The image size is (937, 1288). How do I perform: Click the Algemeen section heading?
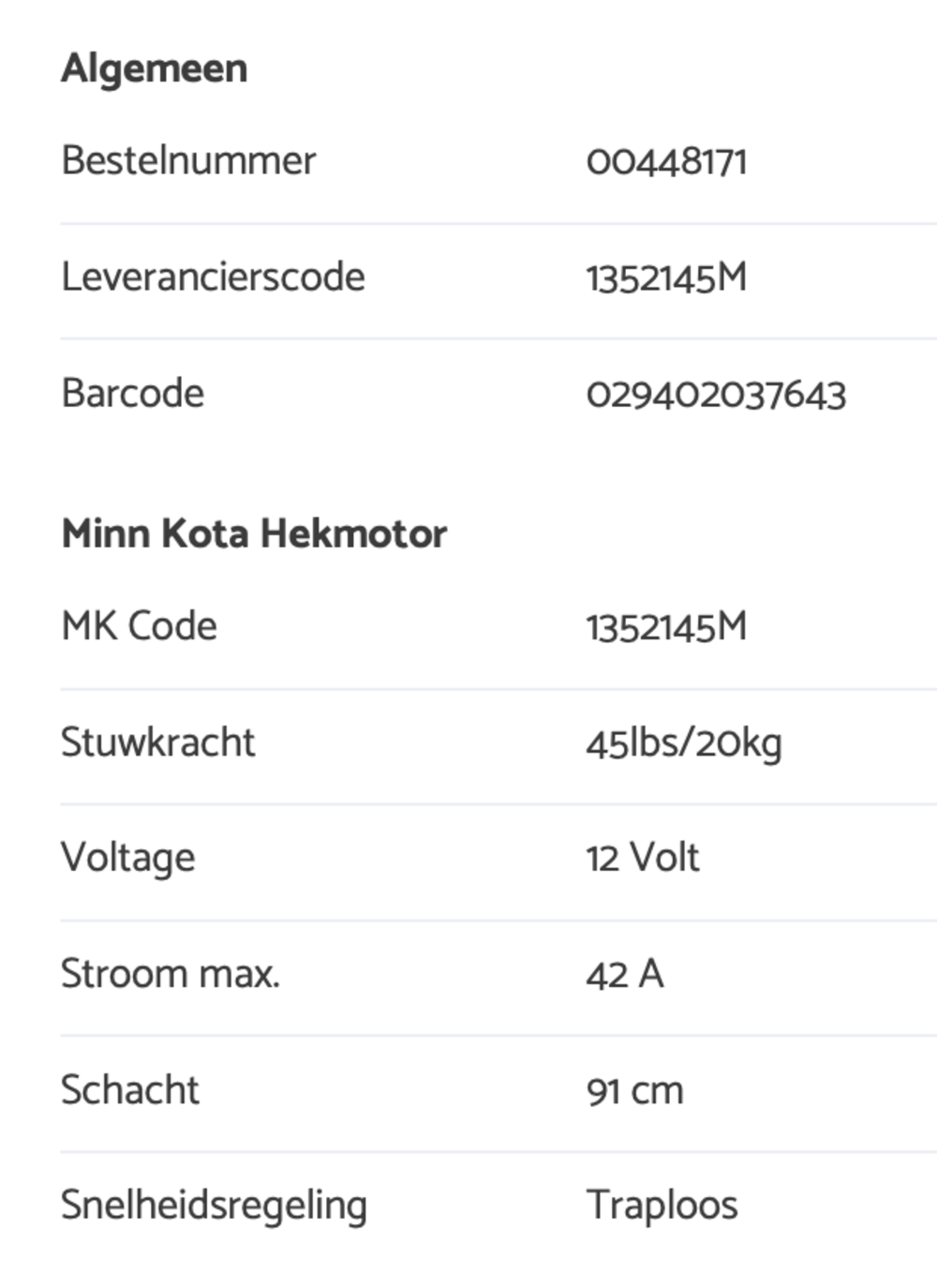[x=155, y=69]
